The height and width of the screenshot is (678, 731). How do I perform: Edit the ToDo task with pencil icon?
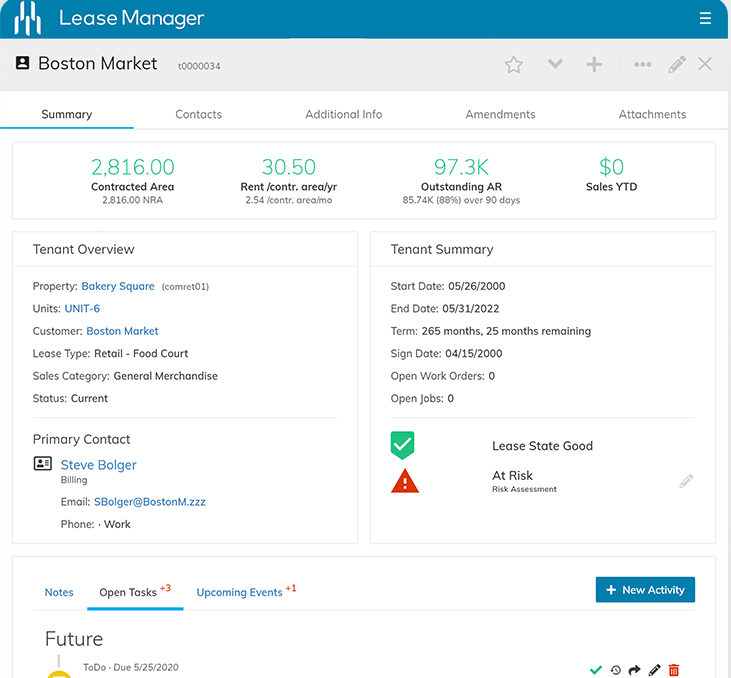click(655, 670)
